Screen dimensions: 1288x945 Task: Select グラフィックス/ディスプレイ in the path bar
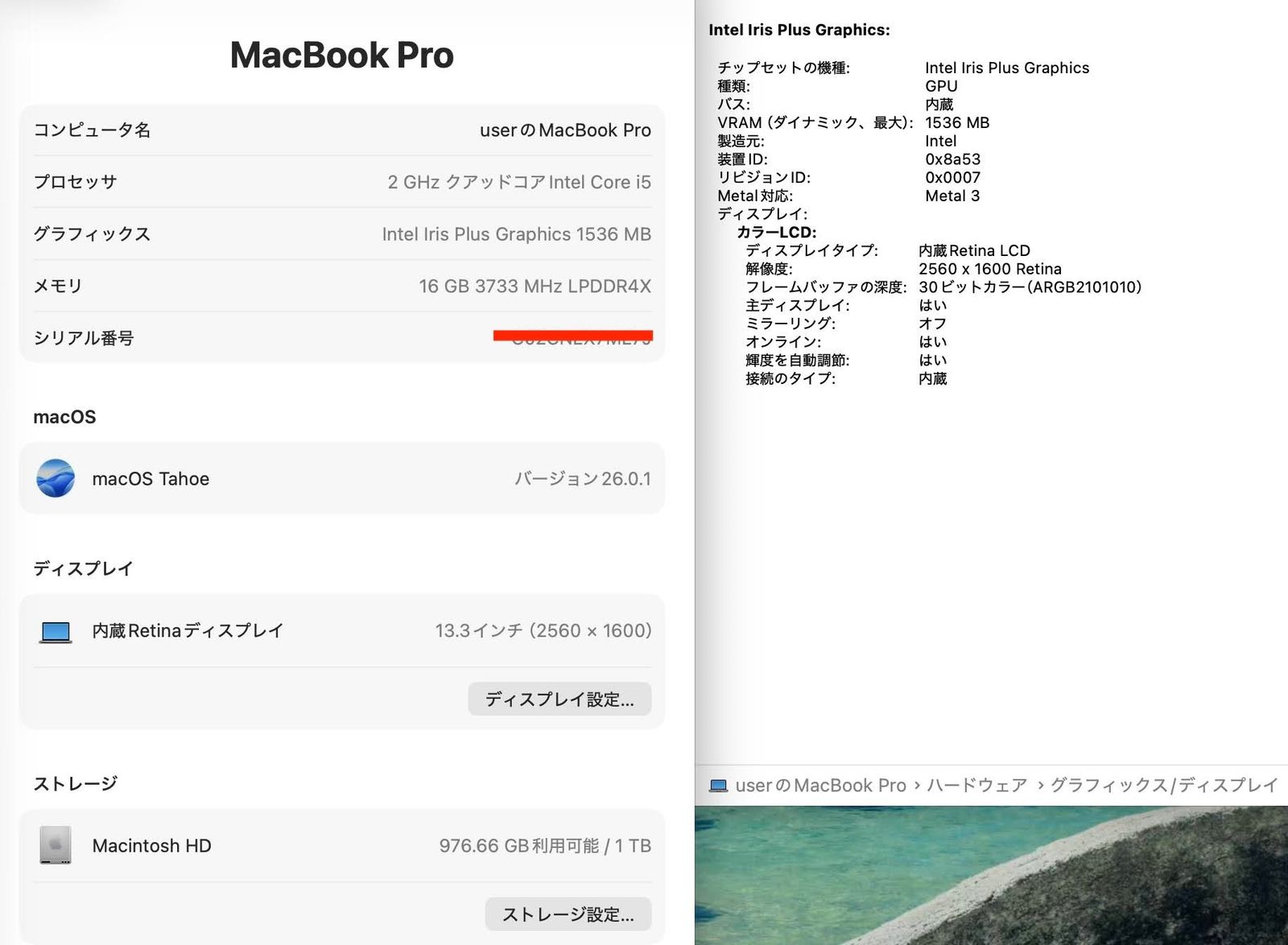(1164, 786)
